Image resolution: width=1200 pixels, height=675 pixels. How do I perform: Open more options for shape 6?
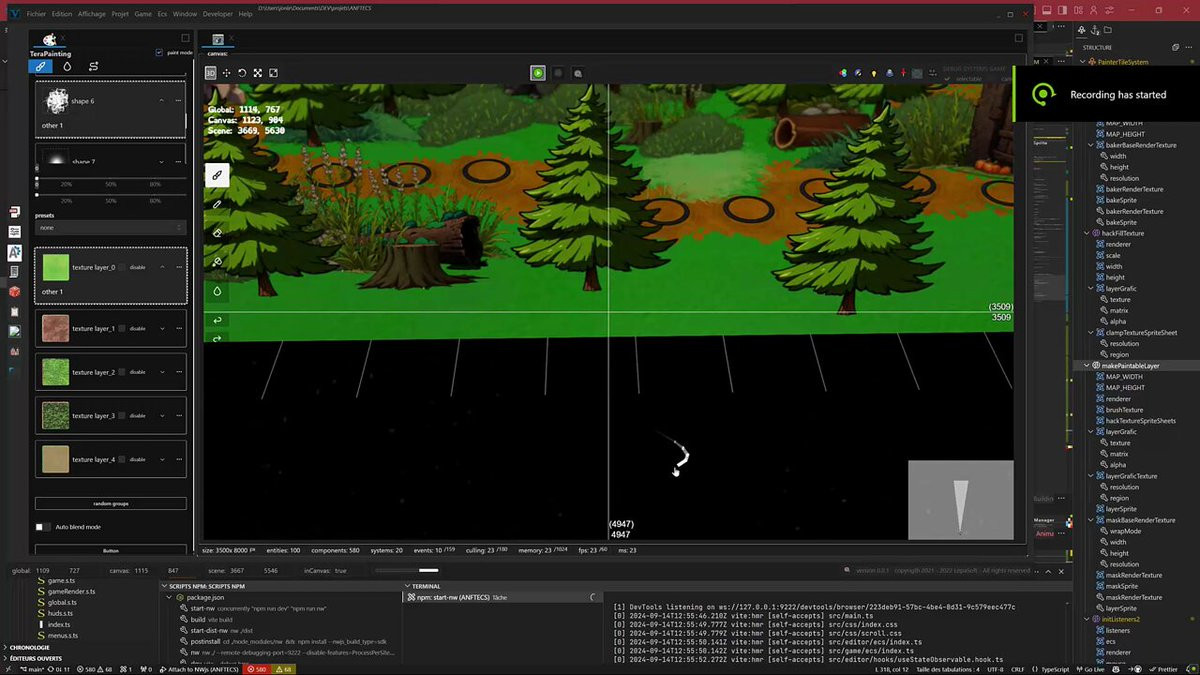179,101
